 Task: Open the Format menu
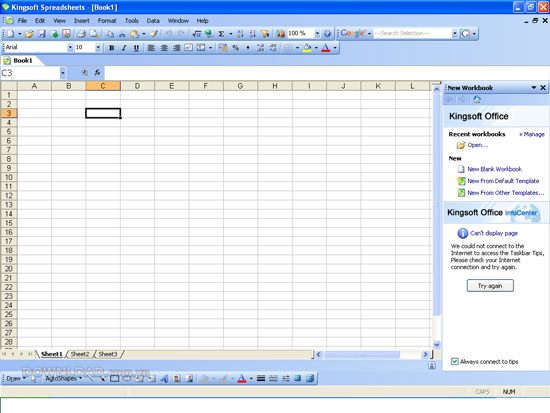click(x=107, y=21)
